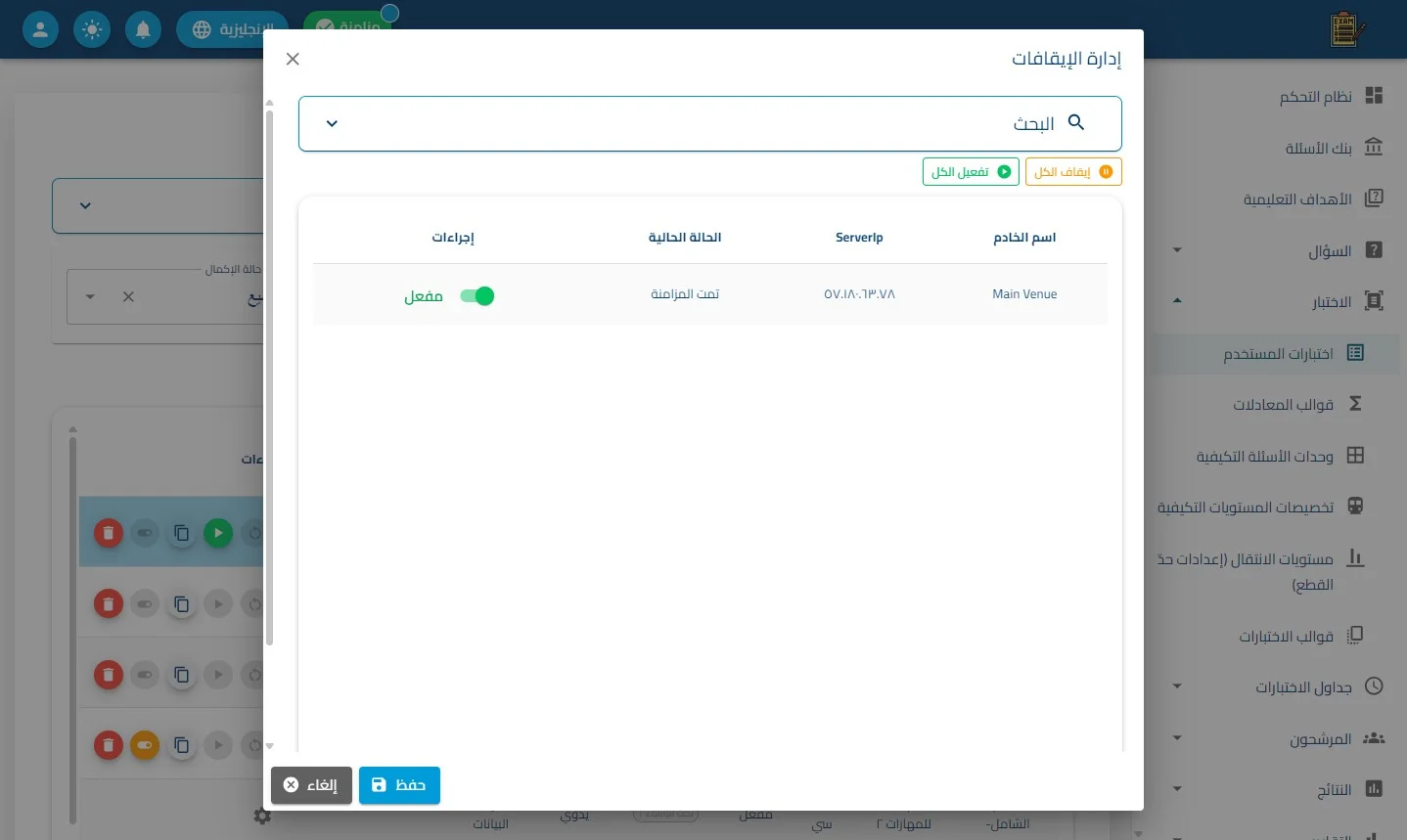Image resolution: width=1407 pixels, height=840 pixels.
Task: Toggle the grey switch in highlighted row
Action: point(145,533)
